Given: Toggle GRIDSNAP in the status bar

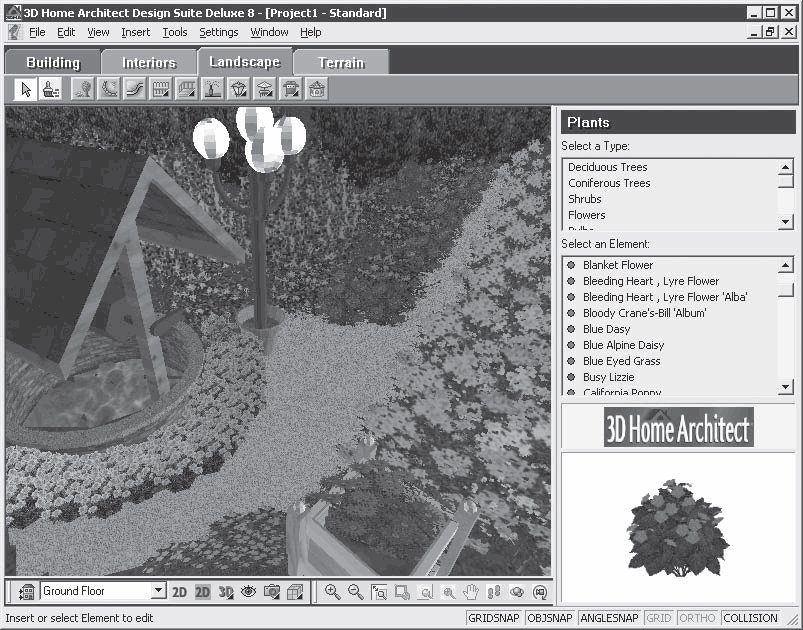Looking at the screenshot, I should pyautogui.click(x=494, y=618).
